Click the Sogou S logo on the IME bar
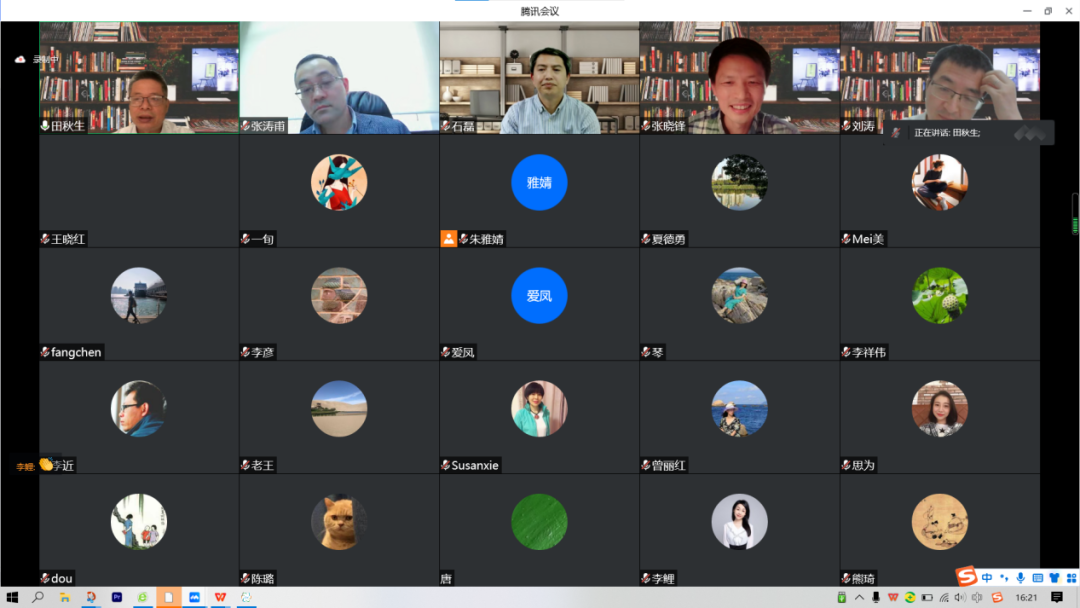Image resolution: width=1080 pixels, height=608 pixels. (x=966, y=577)
